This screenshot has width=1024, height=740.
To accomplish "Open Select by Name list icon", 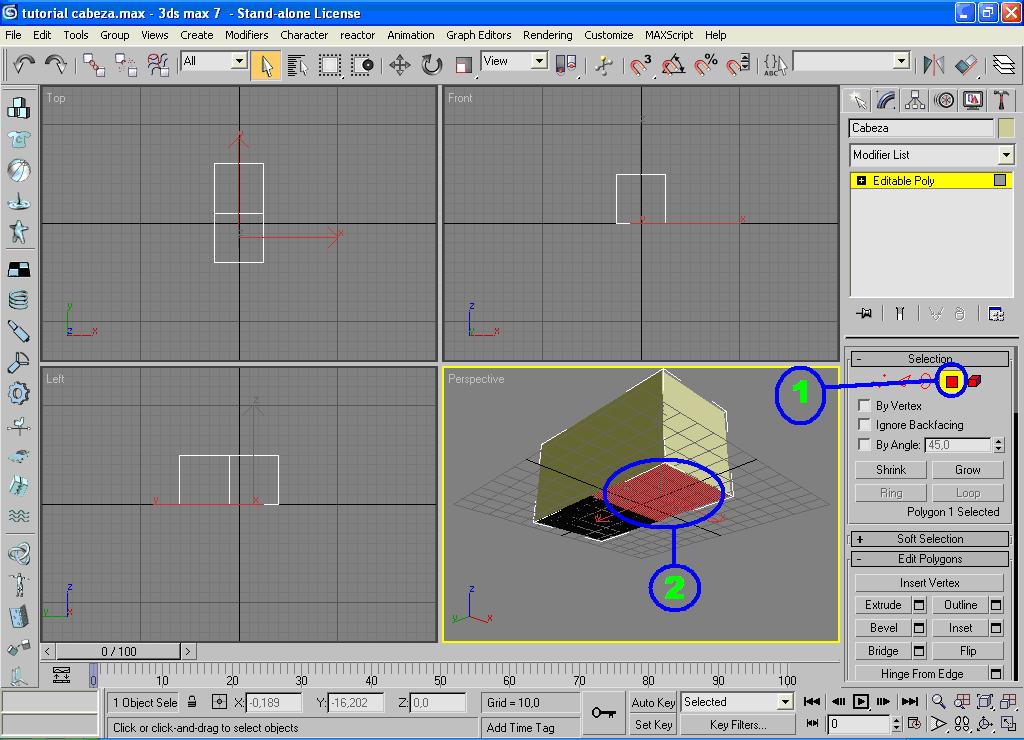I will (297, 65).
